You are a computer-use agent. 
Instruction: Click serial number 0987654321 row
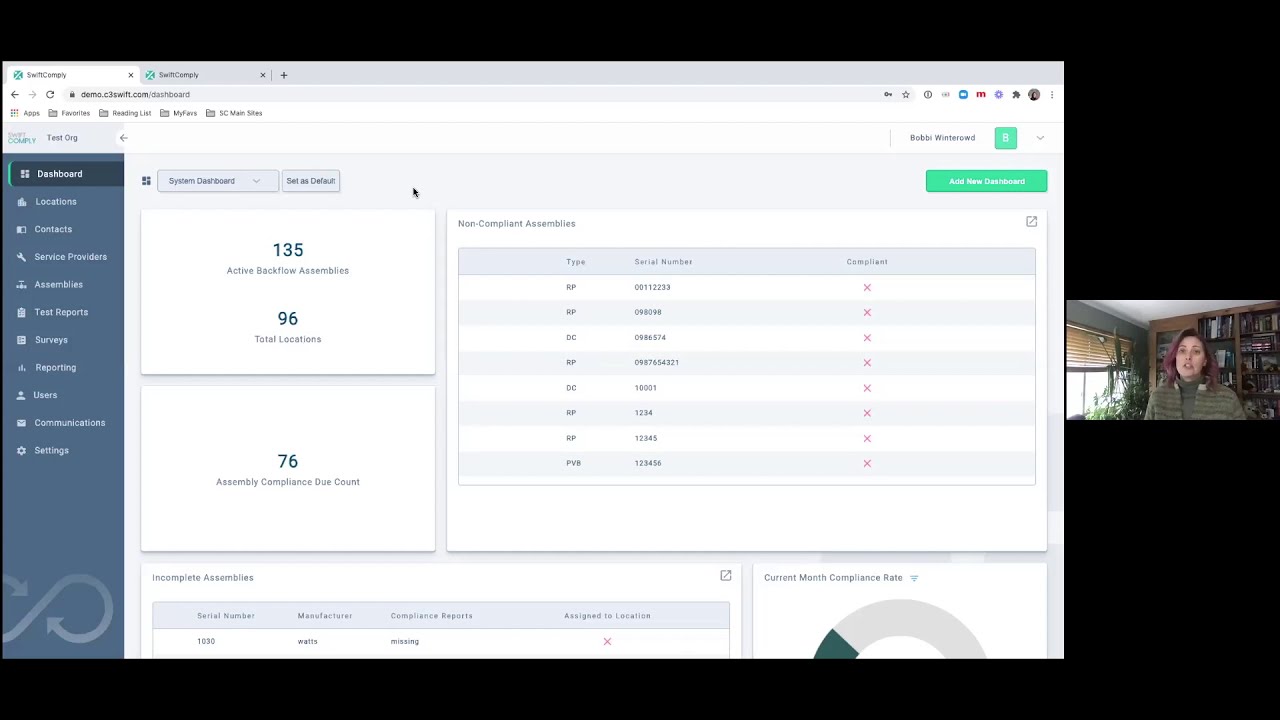[746, 362]
